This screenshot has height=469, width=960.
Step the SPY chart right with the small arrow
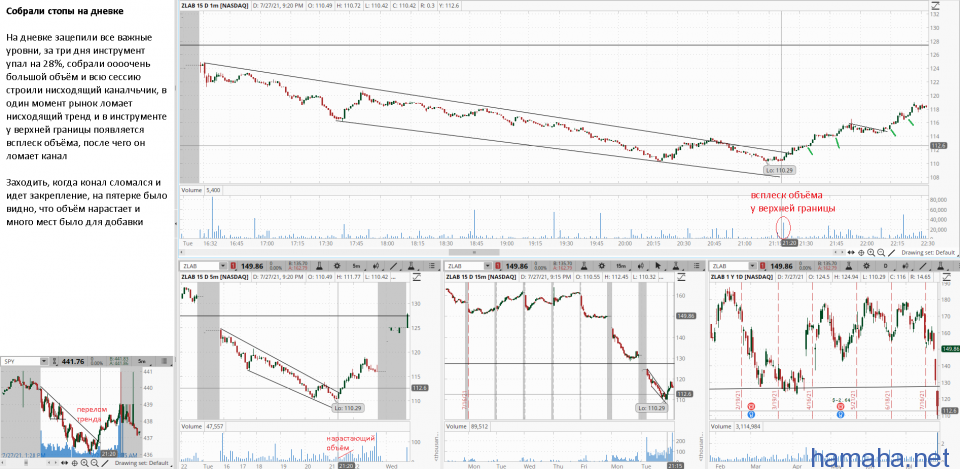(56, 462)
